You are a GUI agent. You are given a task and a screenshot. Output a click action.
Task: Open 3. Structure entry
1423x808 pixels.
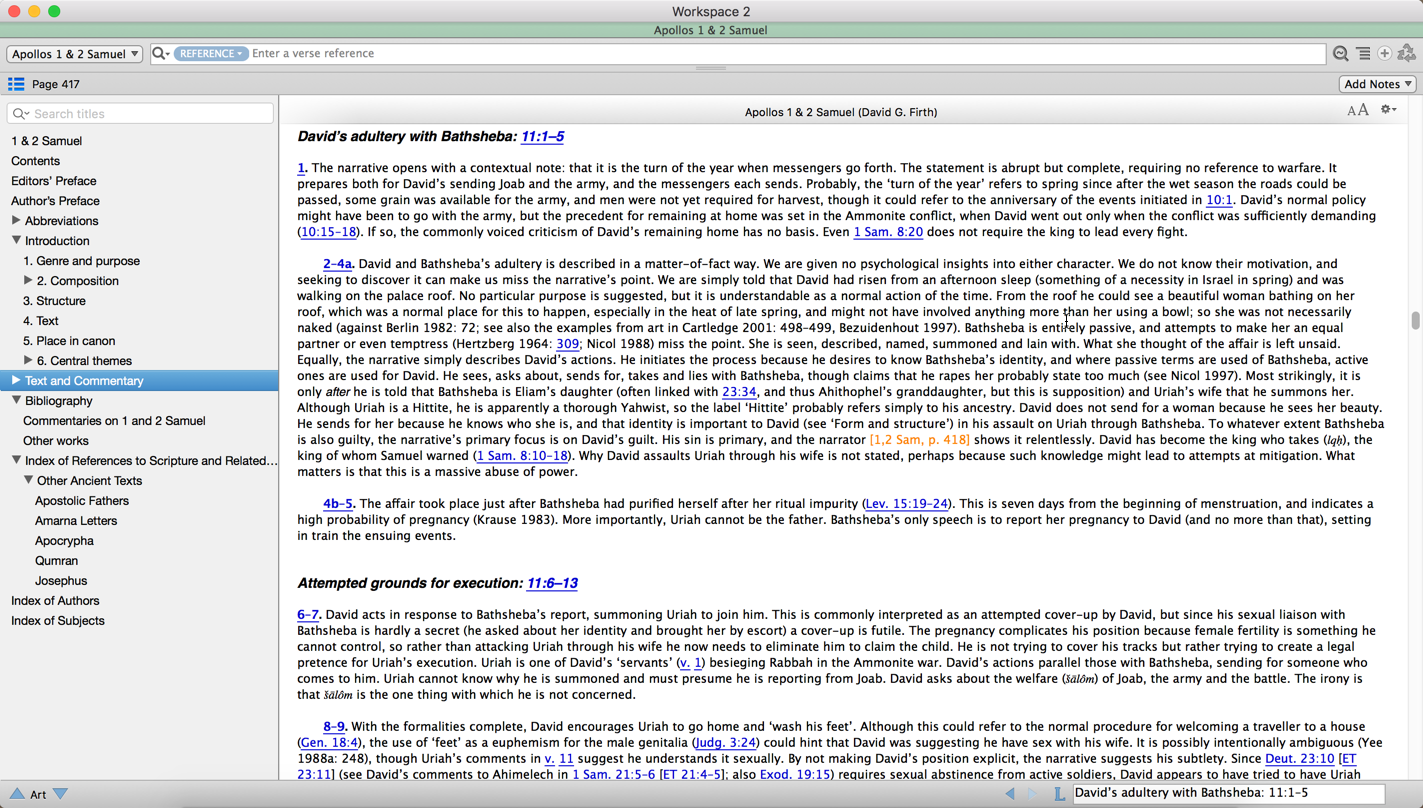(x=54, y=301)
